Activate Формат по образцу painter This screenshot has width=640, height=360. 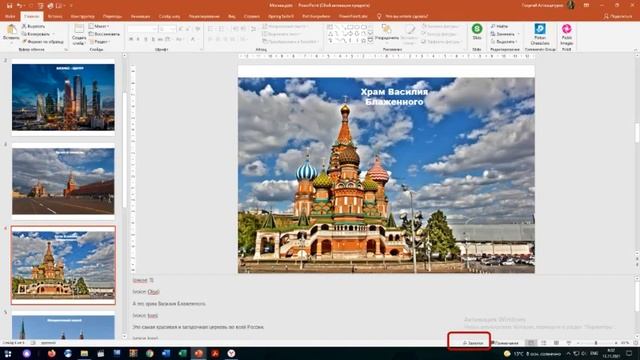coord(43,42)
